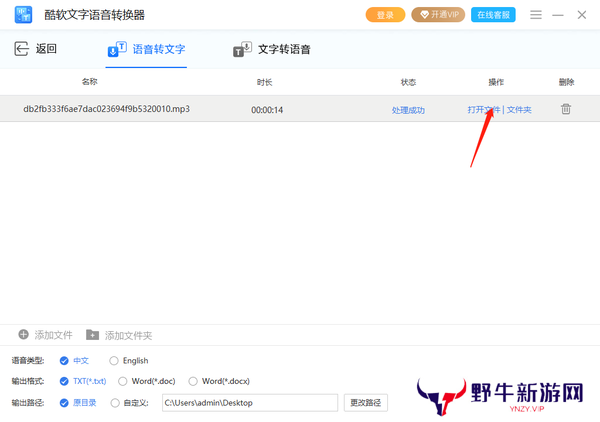The height and width of the screenshot is (422, 600).
Task: Click the 酷软文字语音转换器 title text
Action: click(95, 15)
